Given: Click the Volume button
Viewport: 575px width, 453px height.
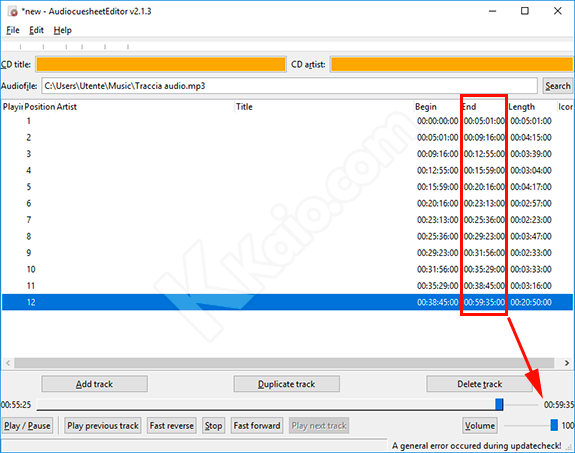Looking at the screenshot, I should coord(480,425).
